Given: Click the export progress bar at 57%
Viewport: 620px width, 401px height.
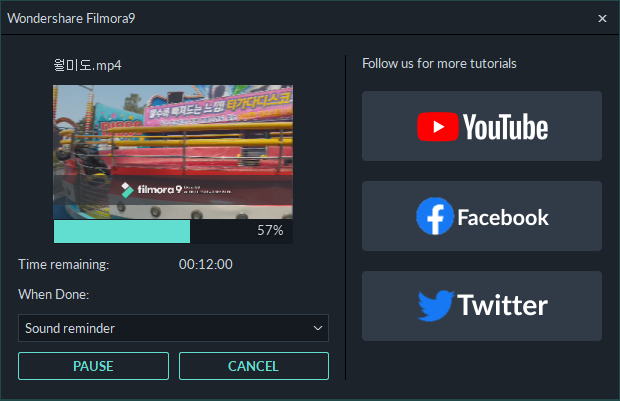Looking at the screenshot, I should pyautogui.click(x=173, y=231).
